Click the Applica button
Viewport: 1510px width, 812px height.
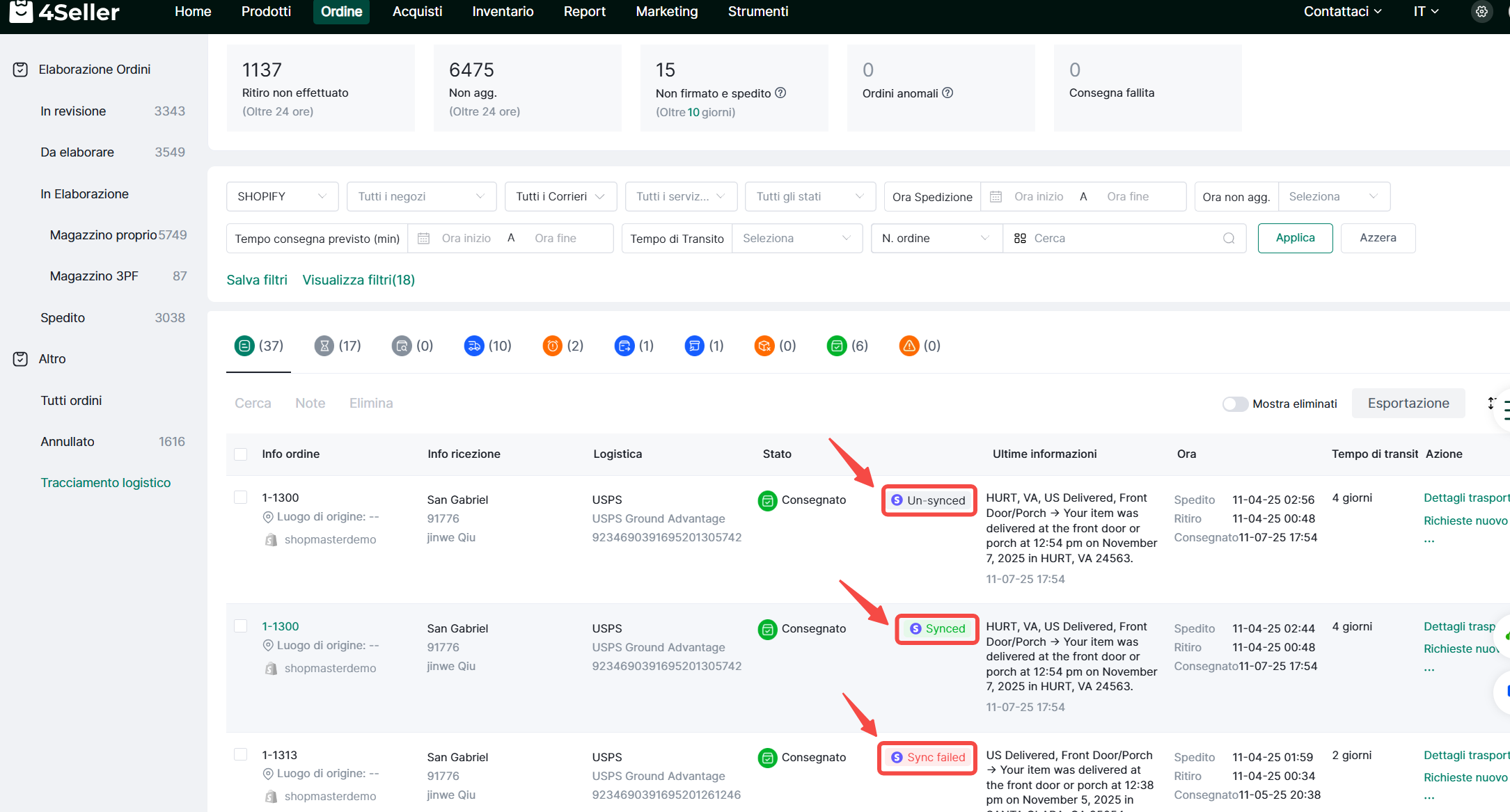click(1295, 238)
